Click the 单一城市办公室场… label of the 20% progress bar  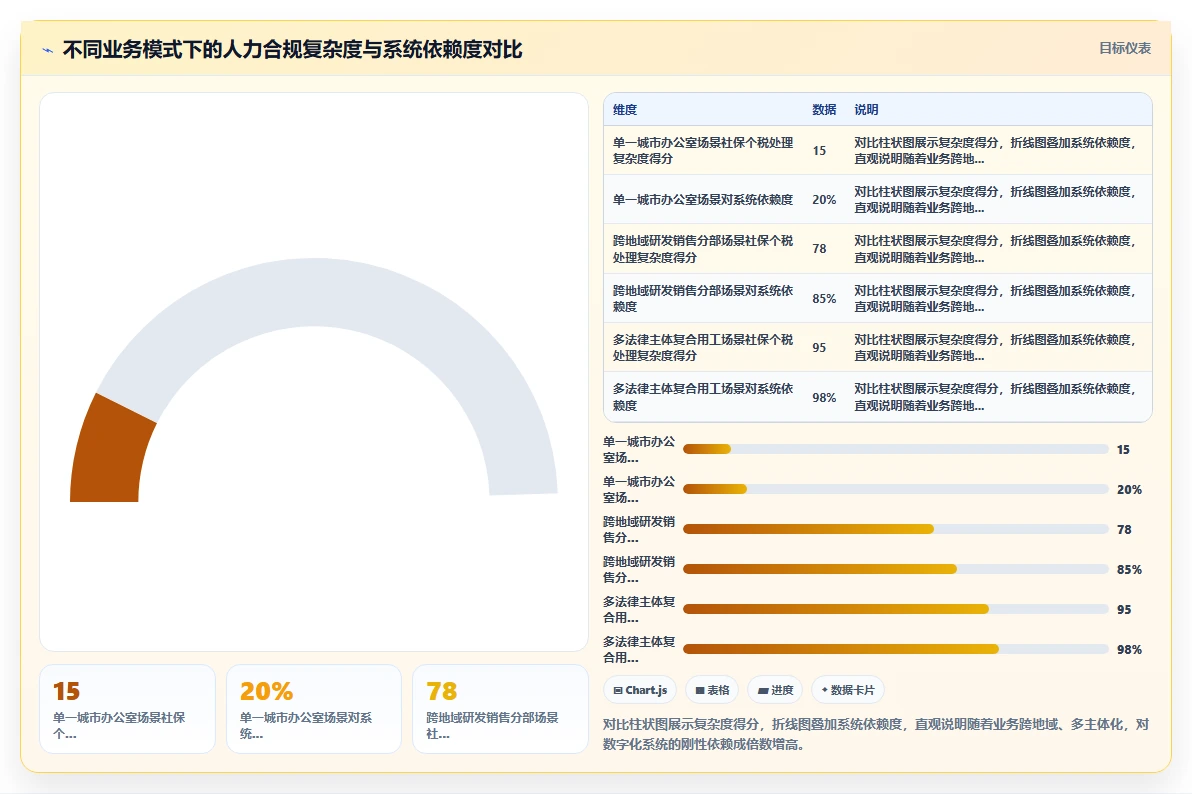(639, 489)
